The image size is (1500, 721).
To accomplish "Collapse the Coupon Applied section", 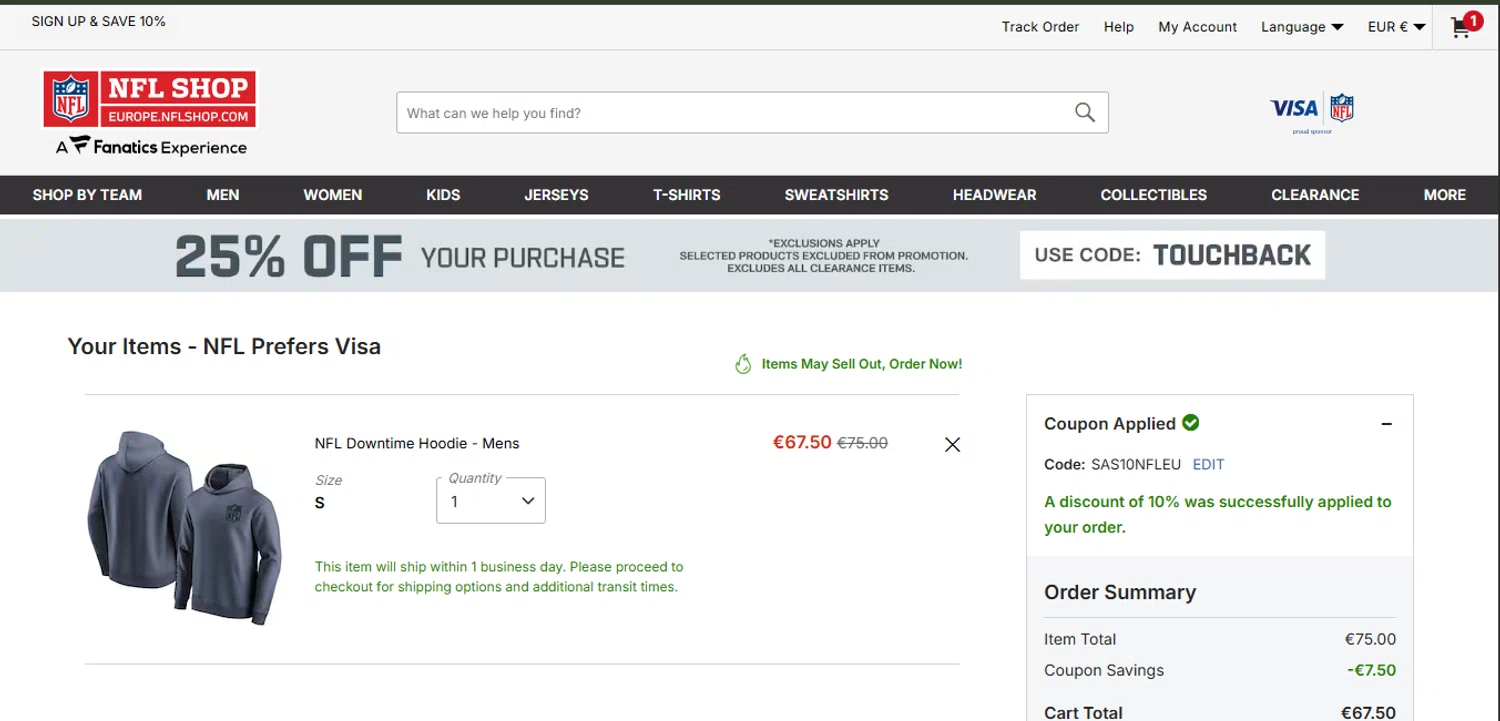I will [x=1386, y=424].
